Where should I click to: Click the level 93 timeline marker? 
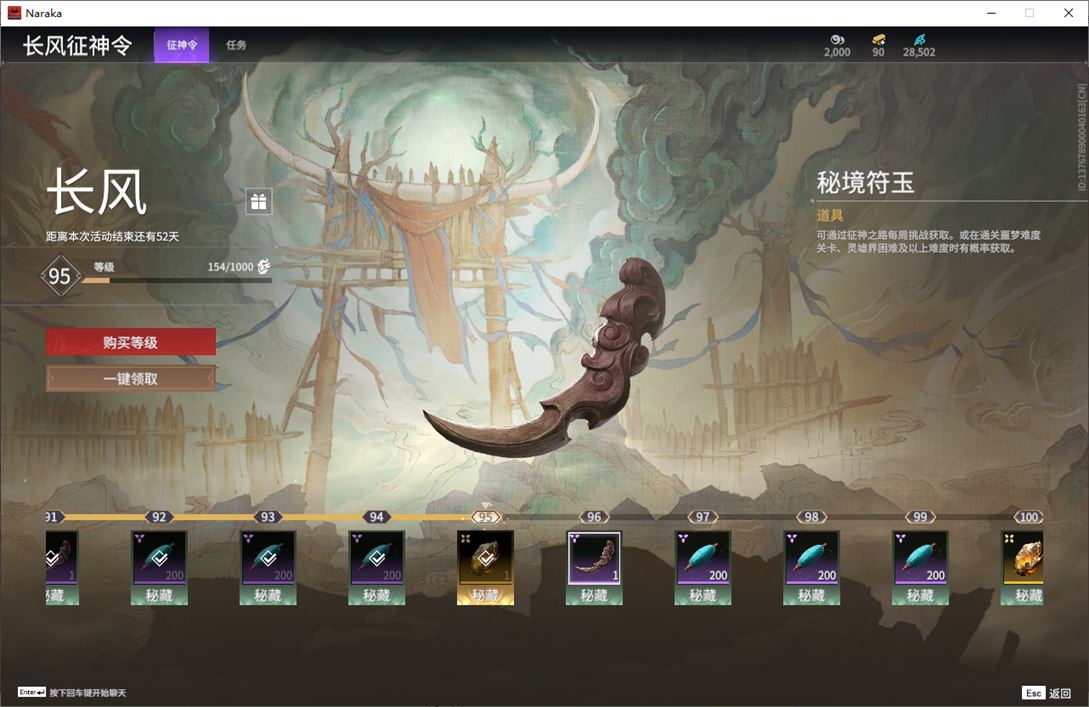coord(268,517)
